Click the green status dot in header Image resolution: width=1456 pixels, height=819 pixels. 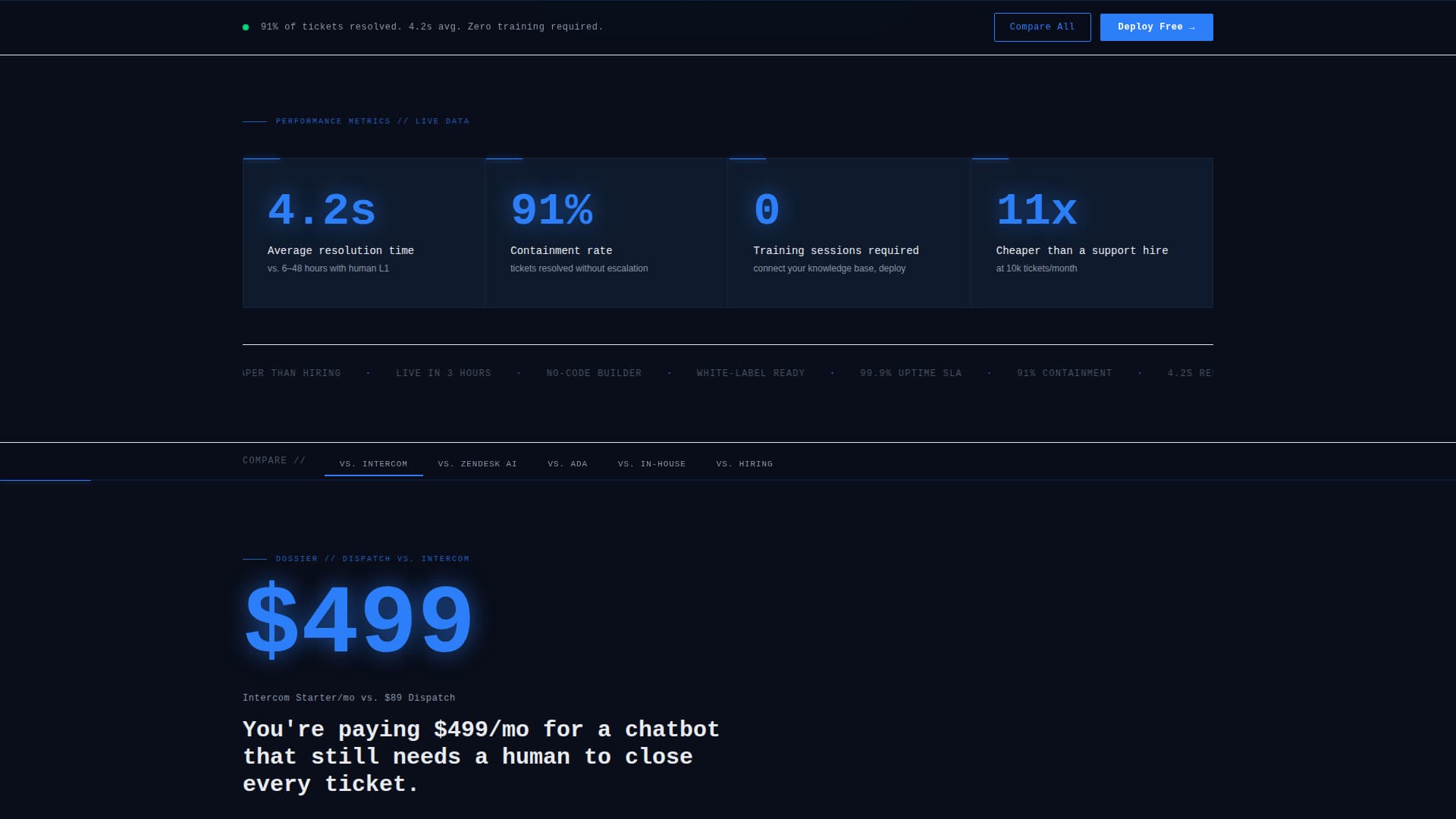(246, 27)
